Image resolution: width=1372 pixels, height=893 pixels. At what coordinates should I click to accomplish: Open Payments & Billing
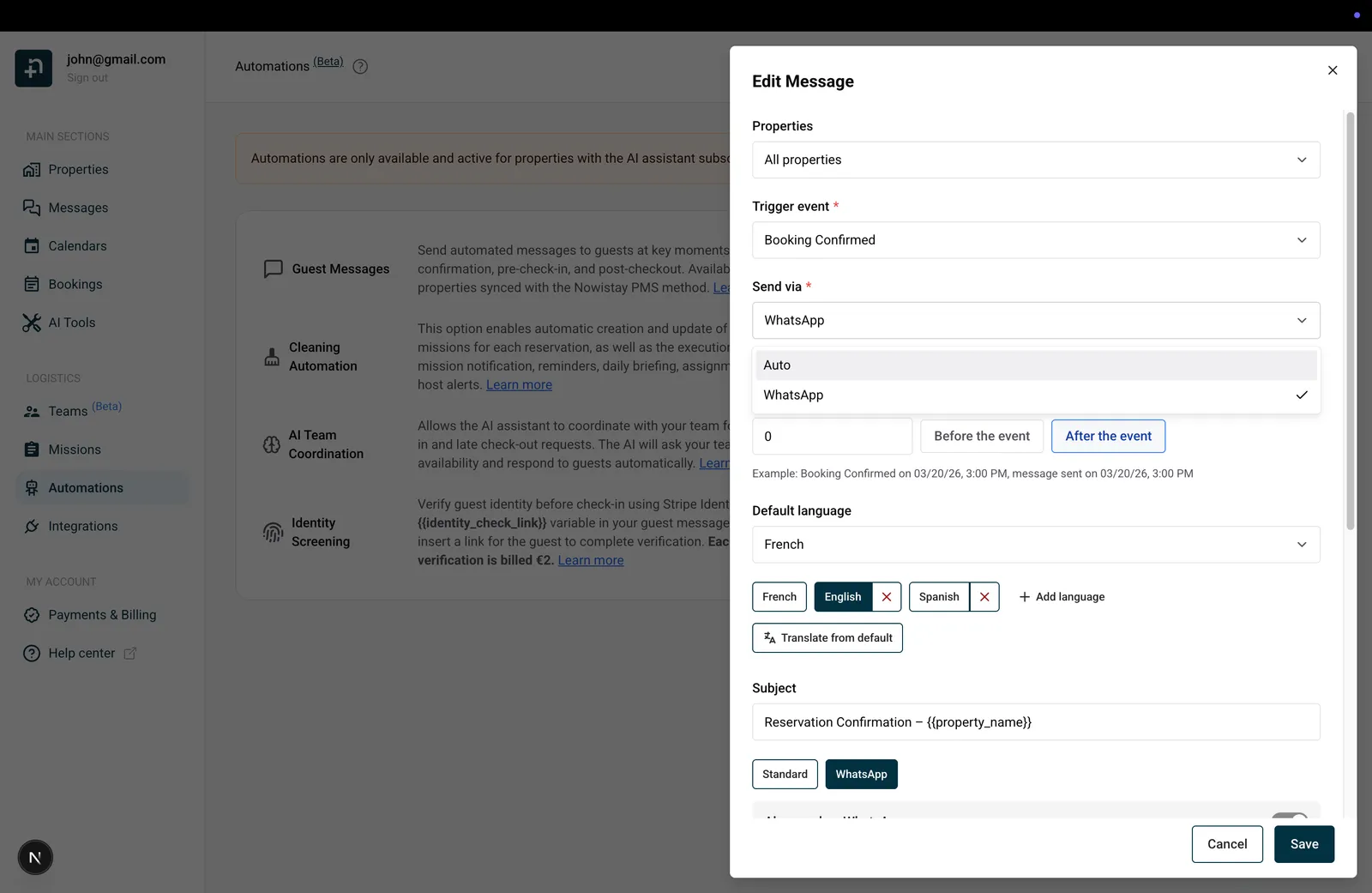tap(103, 615)
